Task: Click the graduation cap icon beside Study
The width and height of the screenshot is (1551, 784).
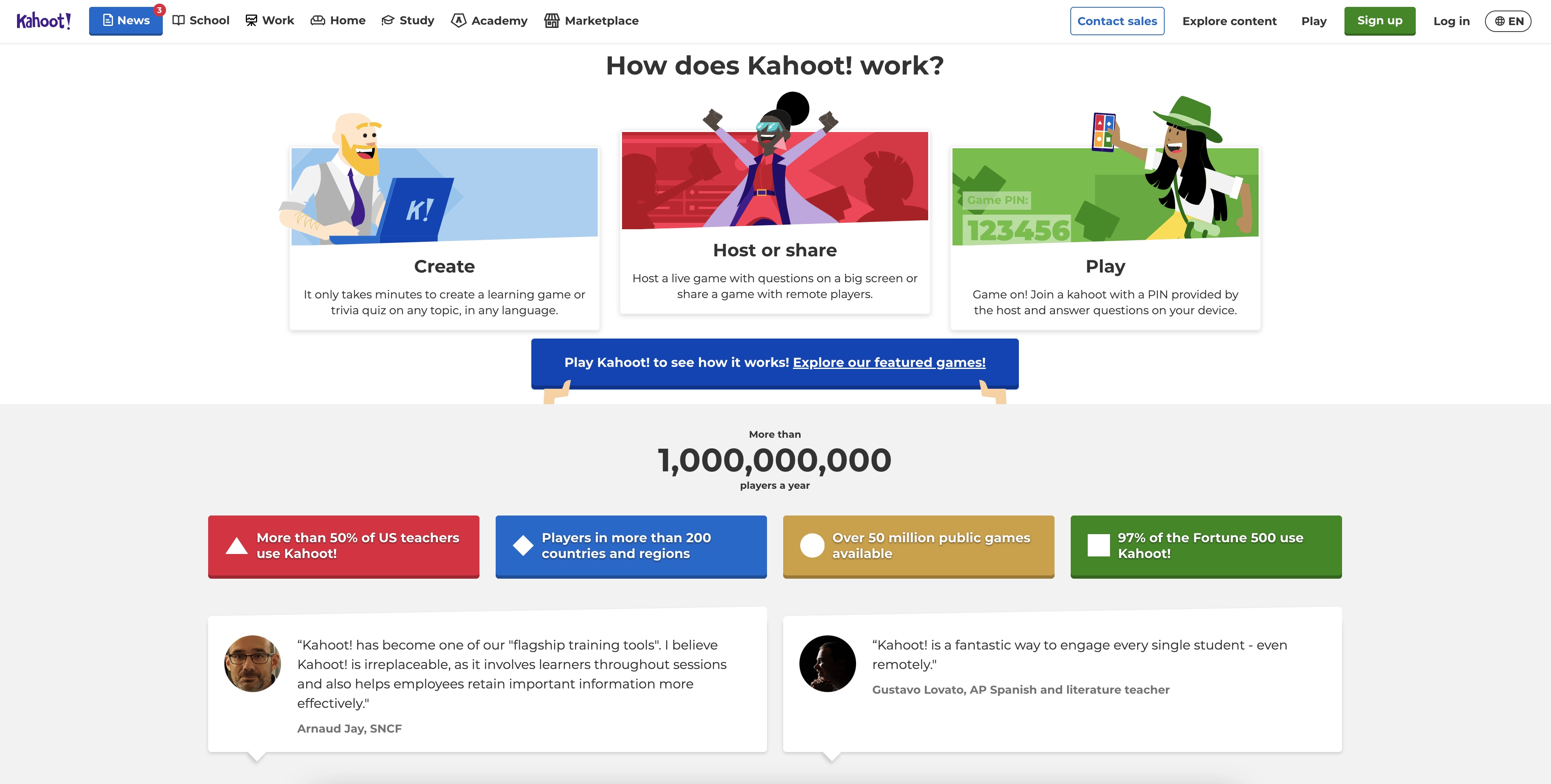Action: (x=388, y=21)
